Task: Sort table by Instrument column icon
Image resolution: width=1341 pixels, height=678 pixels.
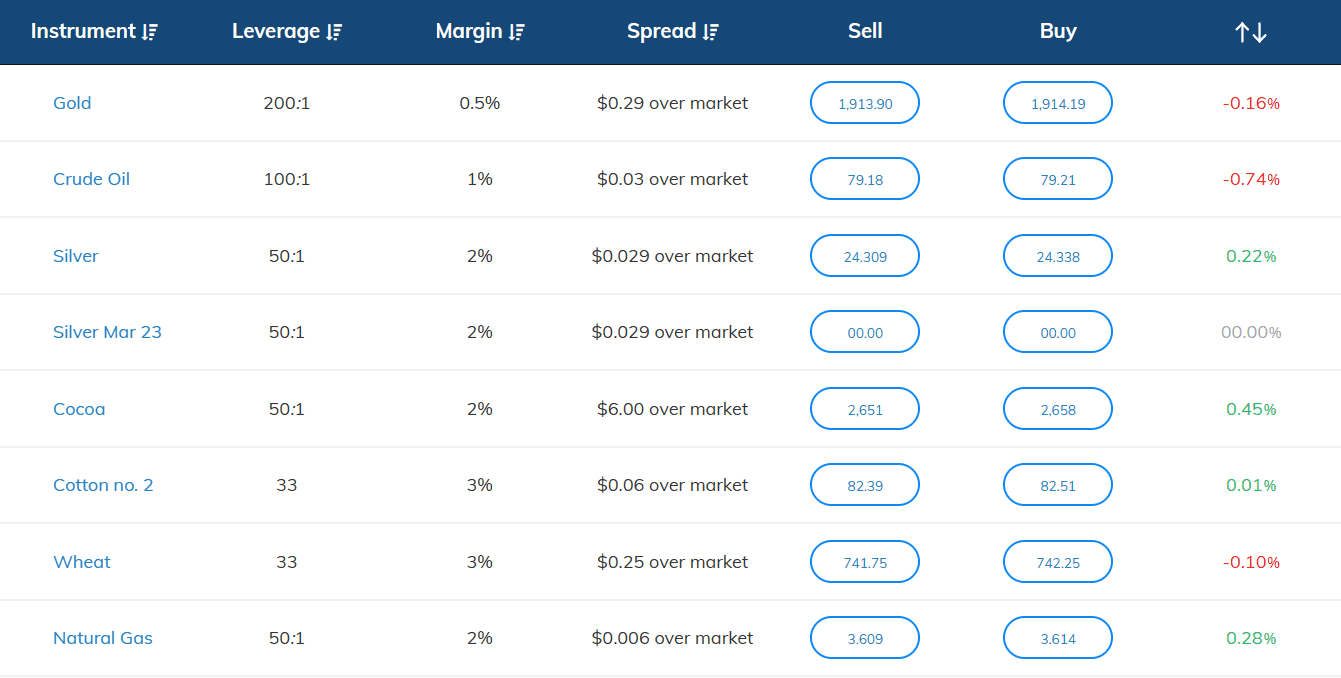Action: pyautogui.click(x=150, y=32)
